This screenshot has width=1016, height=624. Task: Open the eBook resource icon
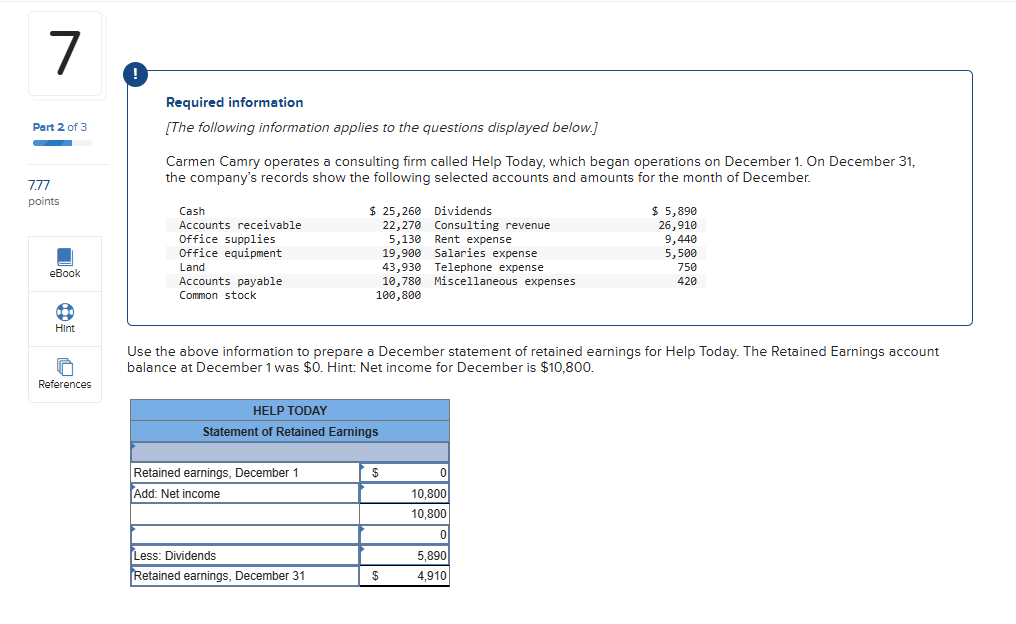pyautogui.click(x=65, y=257)
